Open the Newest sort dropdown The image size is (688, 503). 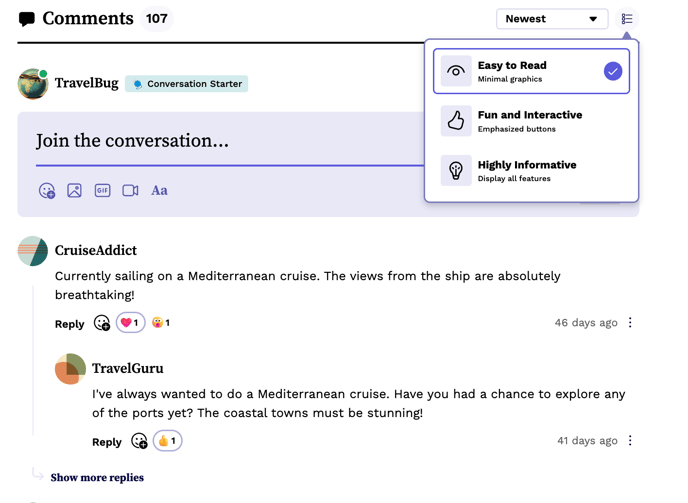551,19
